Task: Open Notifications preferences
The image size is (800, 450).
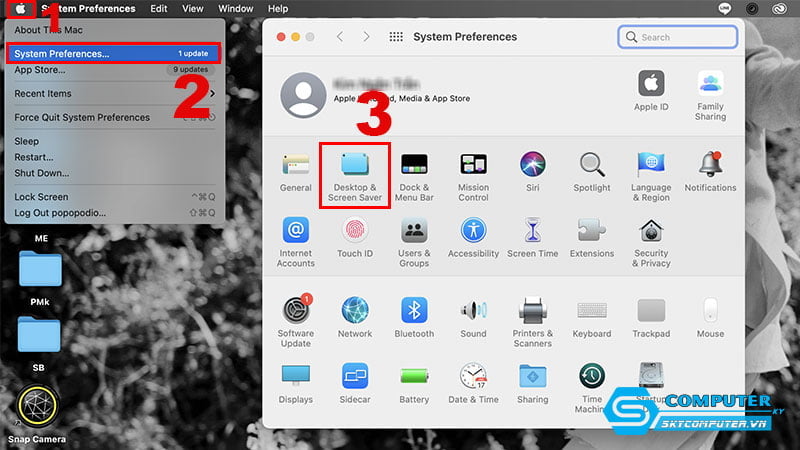Action: click(710, 172)
